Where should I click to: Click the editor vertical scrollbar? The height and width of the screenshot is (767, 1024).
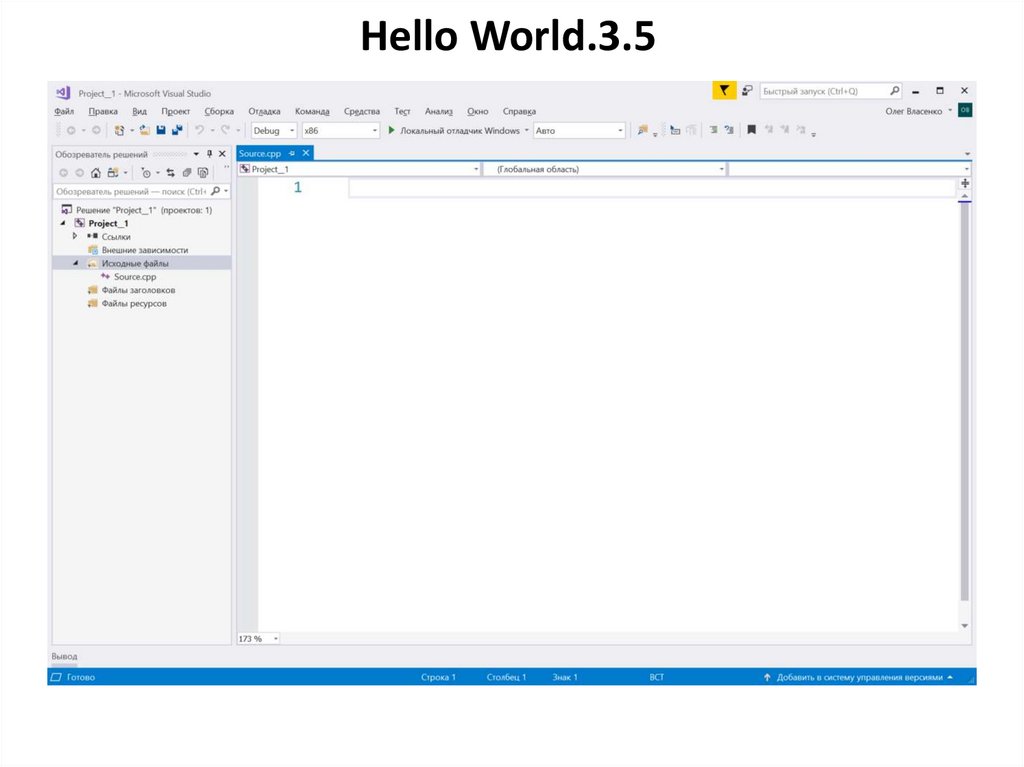click(965, 402)
